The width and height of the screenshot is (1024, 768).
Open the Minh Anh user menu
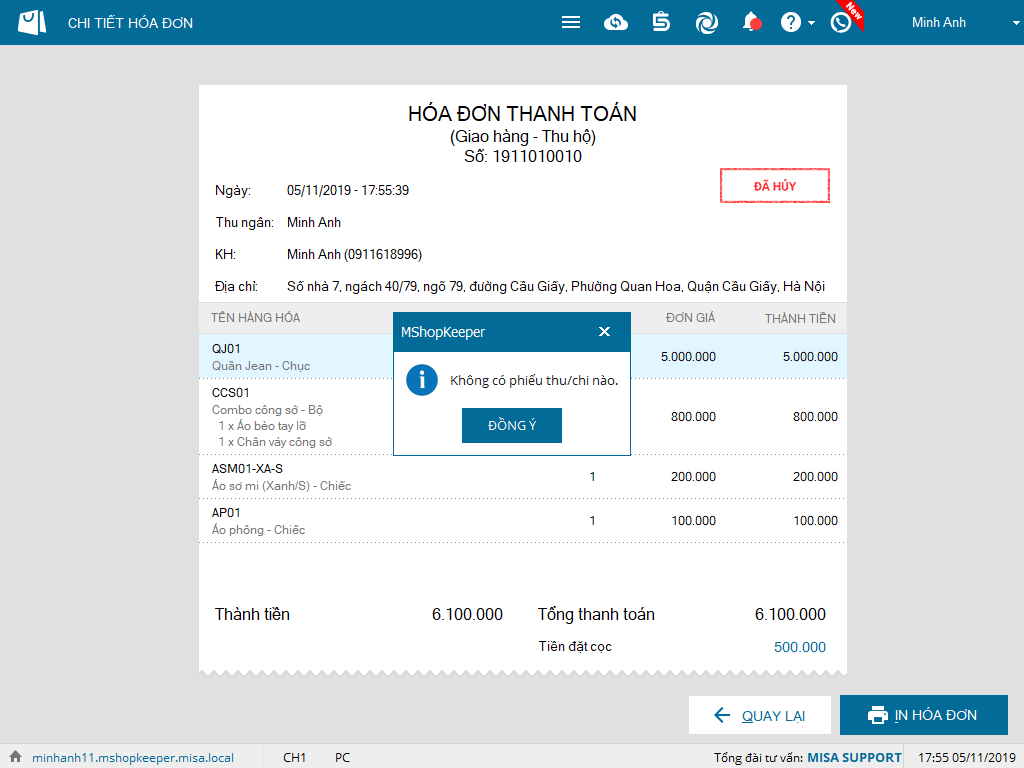click(938, 22)
